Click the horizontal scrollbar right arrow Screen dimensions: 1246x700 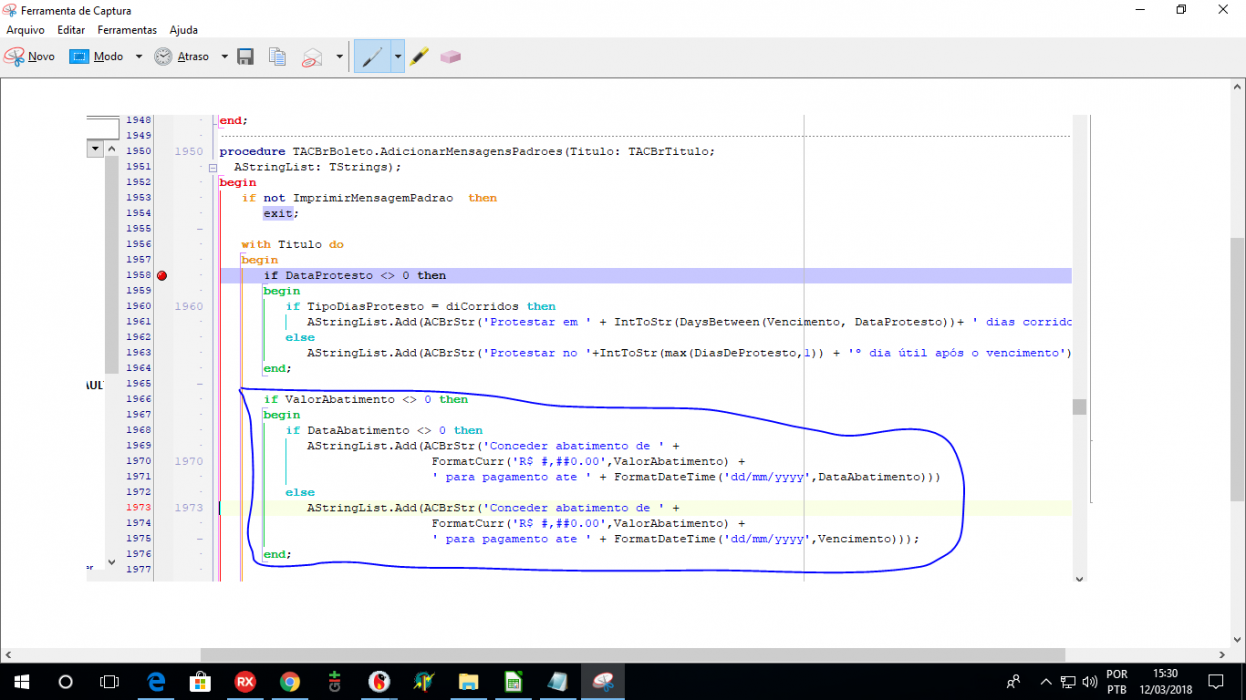click(x=1221, y=655)
